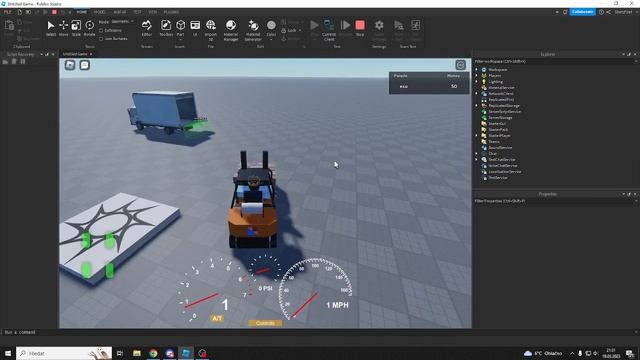Open the Terrain Editor
The height and width of the screenshot is (360, 640).
(147, 28)
